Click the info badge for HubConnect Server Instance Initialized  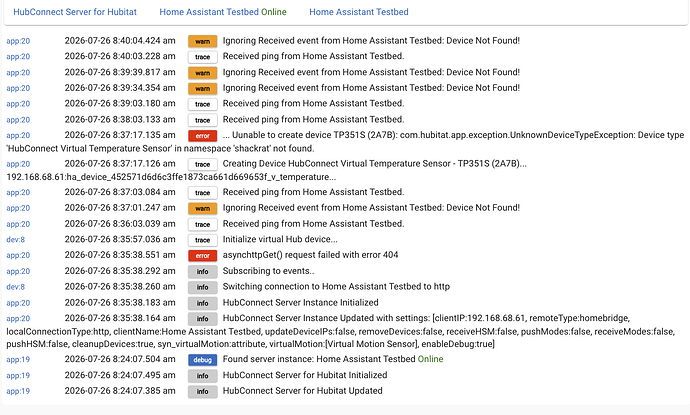[202, 303]
